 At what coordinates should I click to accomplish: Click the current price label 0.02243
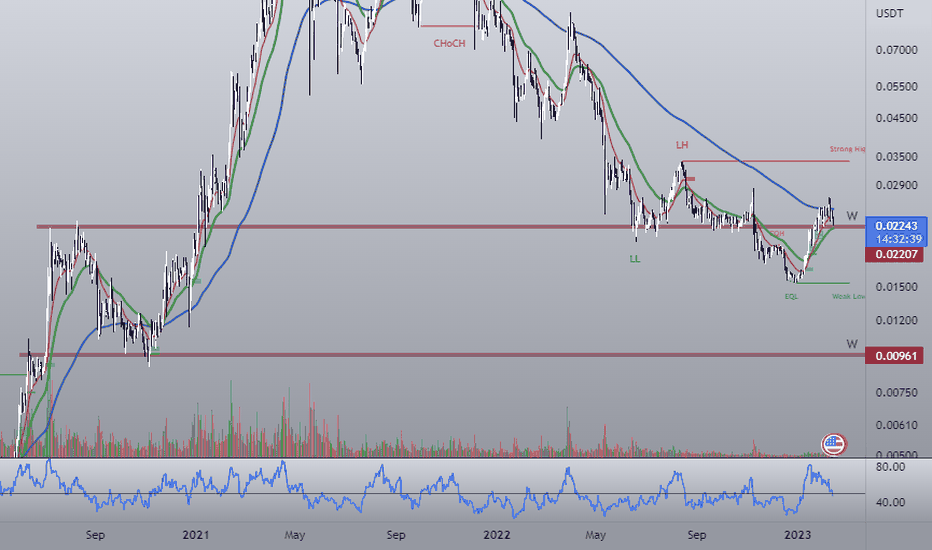[x=896, y=226]
